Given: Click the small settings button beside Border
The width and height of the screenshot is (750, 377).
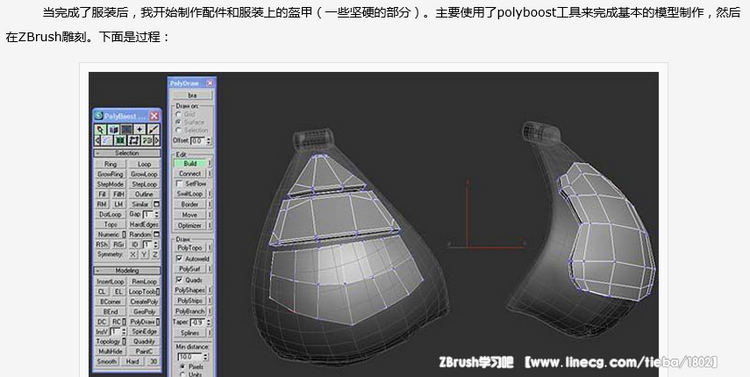Looking at the screenshot, I should 210,204.
